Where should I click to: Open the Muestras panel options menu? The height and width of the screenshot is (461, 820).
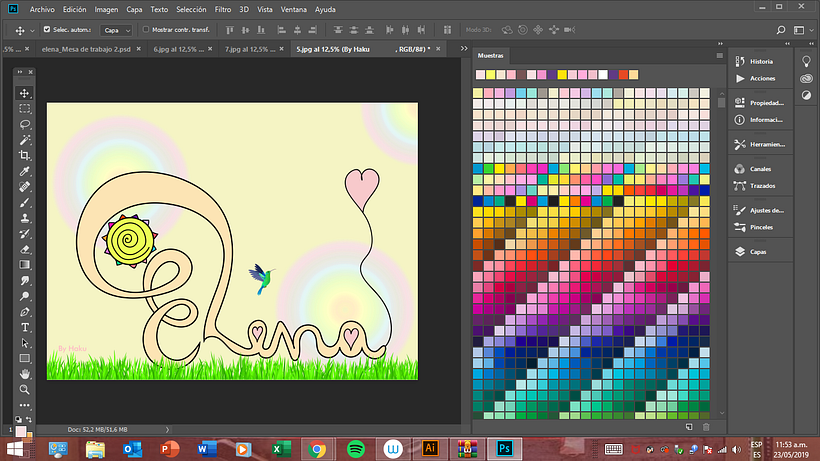click(x=720, y=55)
